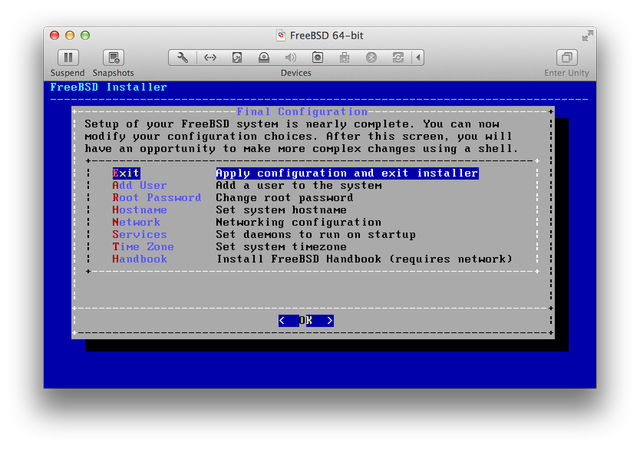The height and width of the screenshot is (449, 640).
Task: Click 'Add a user to the system' text
Action: click(x=299, y=185)
